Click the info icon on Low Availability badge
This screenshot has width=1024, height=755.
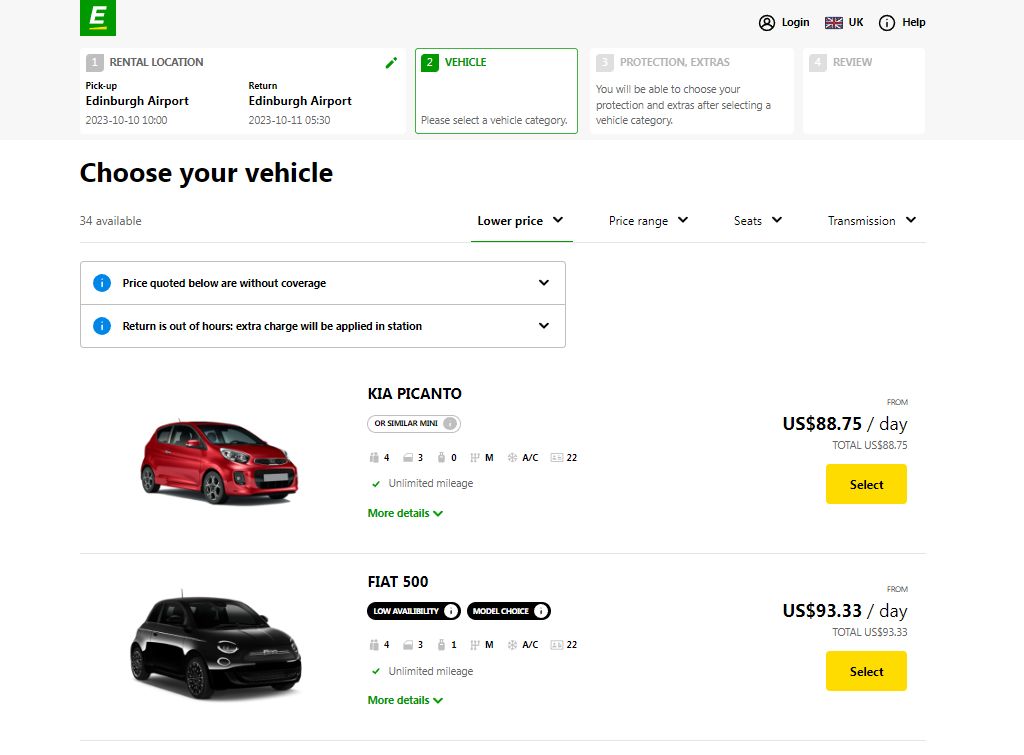click(451, 611)
